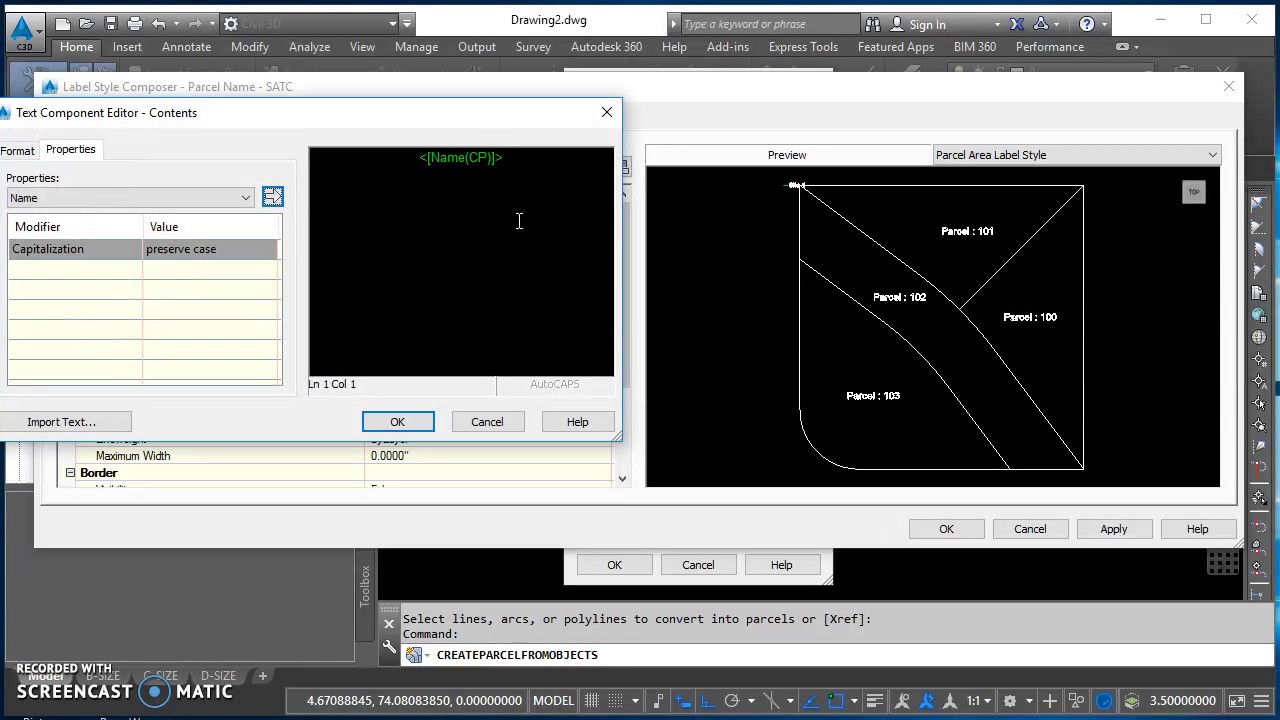This screenshot has width=1280, height=720.
Task: Open the Name properties dropdown
Action: click(246, 198)
